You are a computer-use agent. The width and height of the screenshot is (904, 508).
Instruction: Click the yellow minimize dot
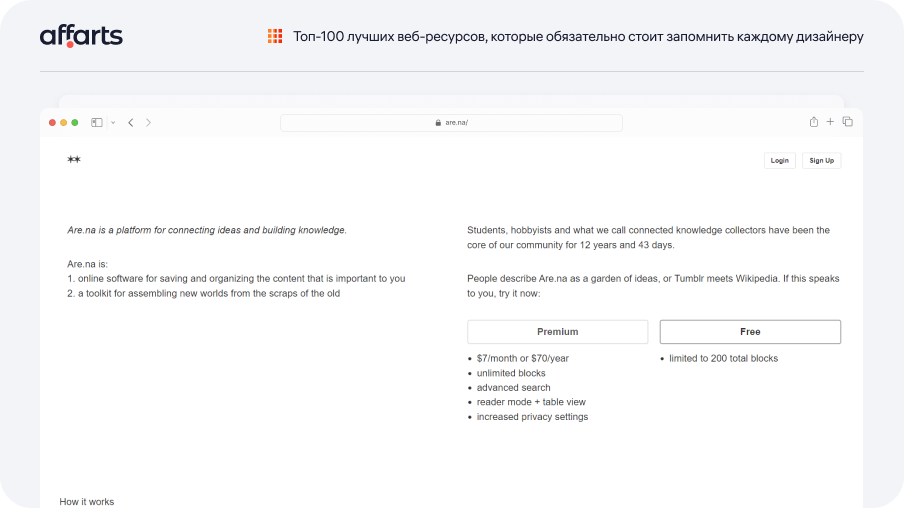pyautogui.click(x=63, y=122)
